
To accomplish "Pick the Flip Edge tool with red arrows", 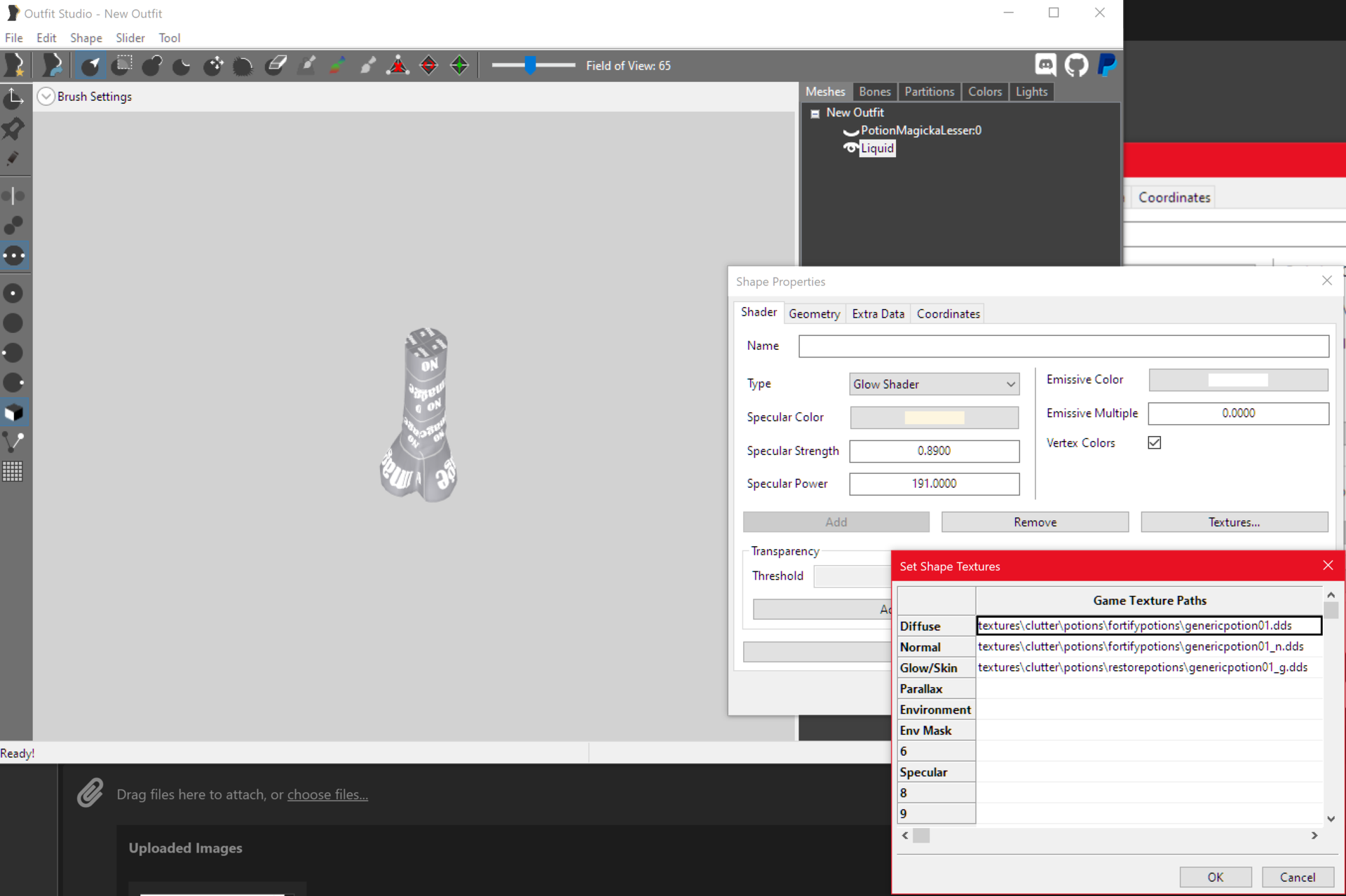I will [x=428, y=65].
